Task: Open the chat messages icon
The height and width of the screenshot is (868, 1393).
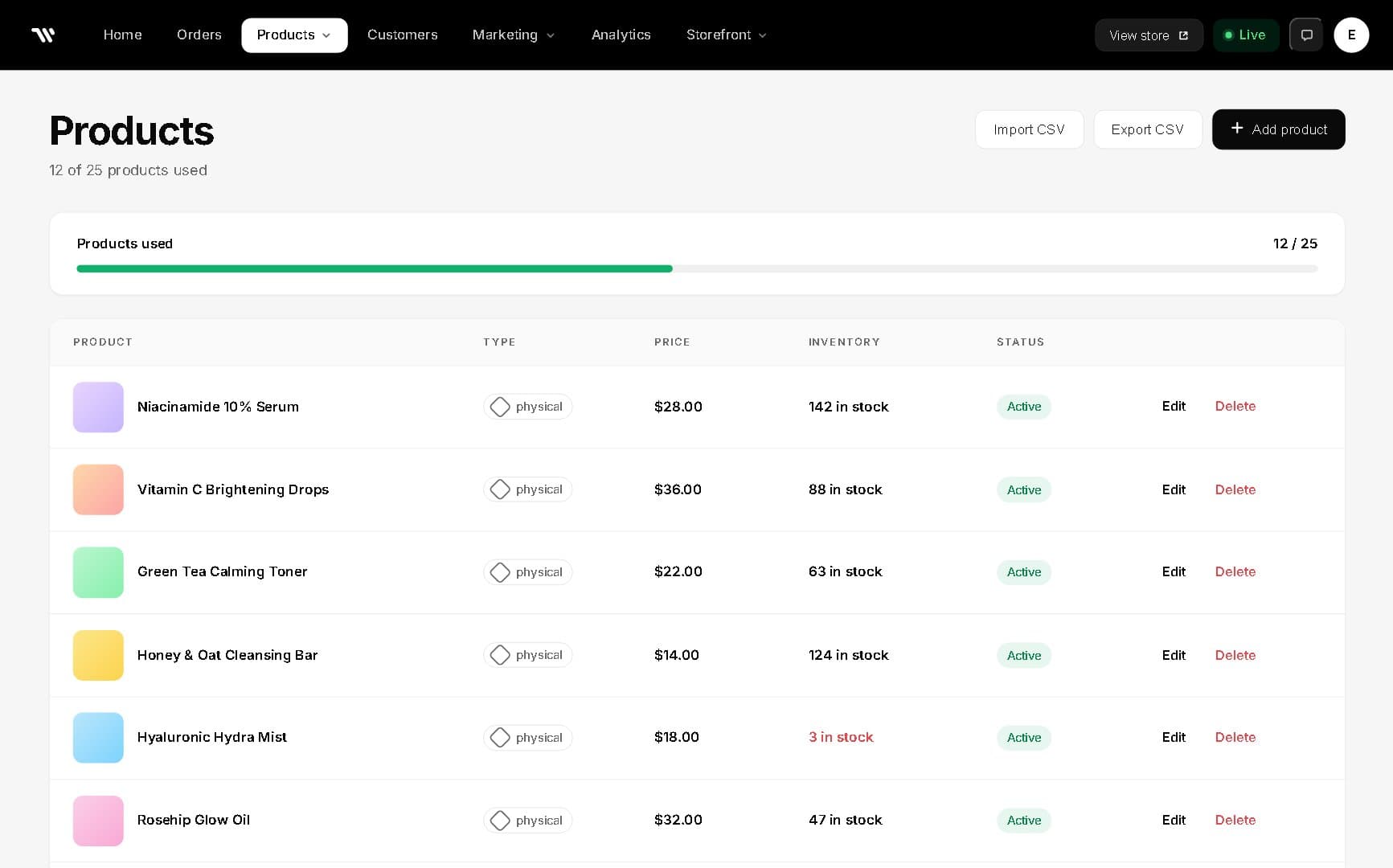Action: pos(1306,35)
